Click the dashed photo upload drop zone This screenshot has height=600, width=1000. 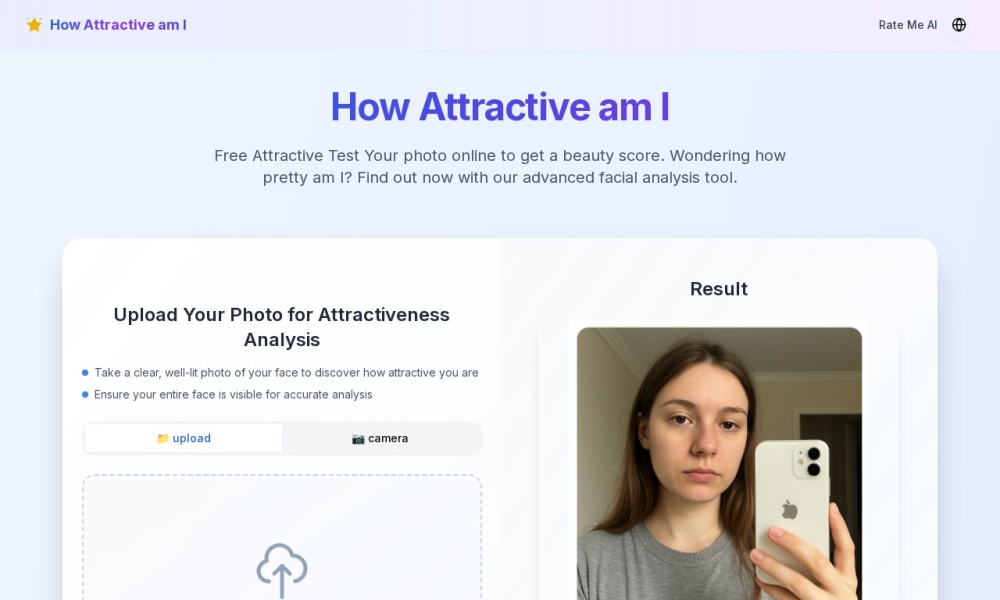click(x=282, y=537)
